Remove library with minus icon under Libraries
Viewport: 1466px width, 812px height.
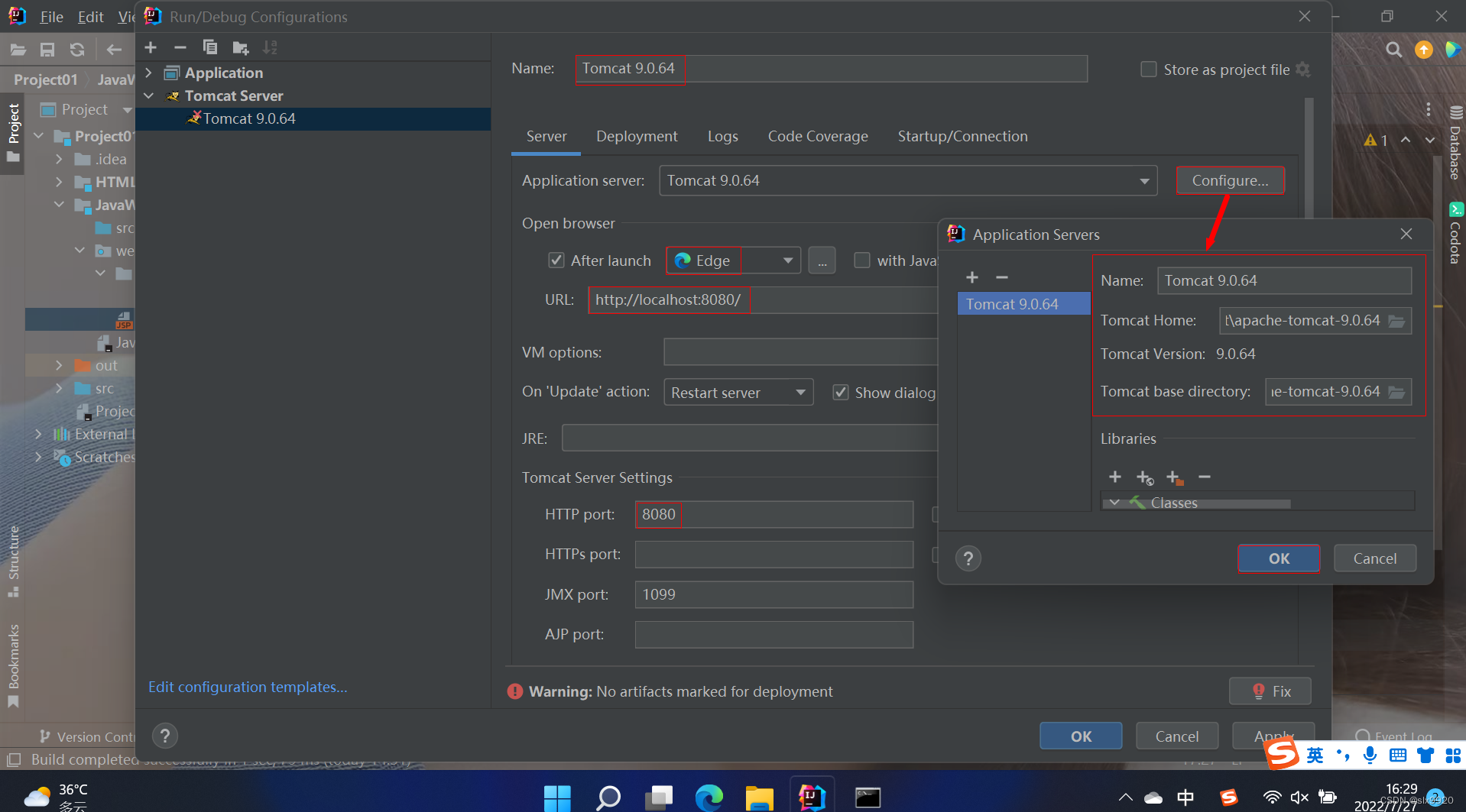[x=1205, y=477]
